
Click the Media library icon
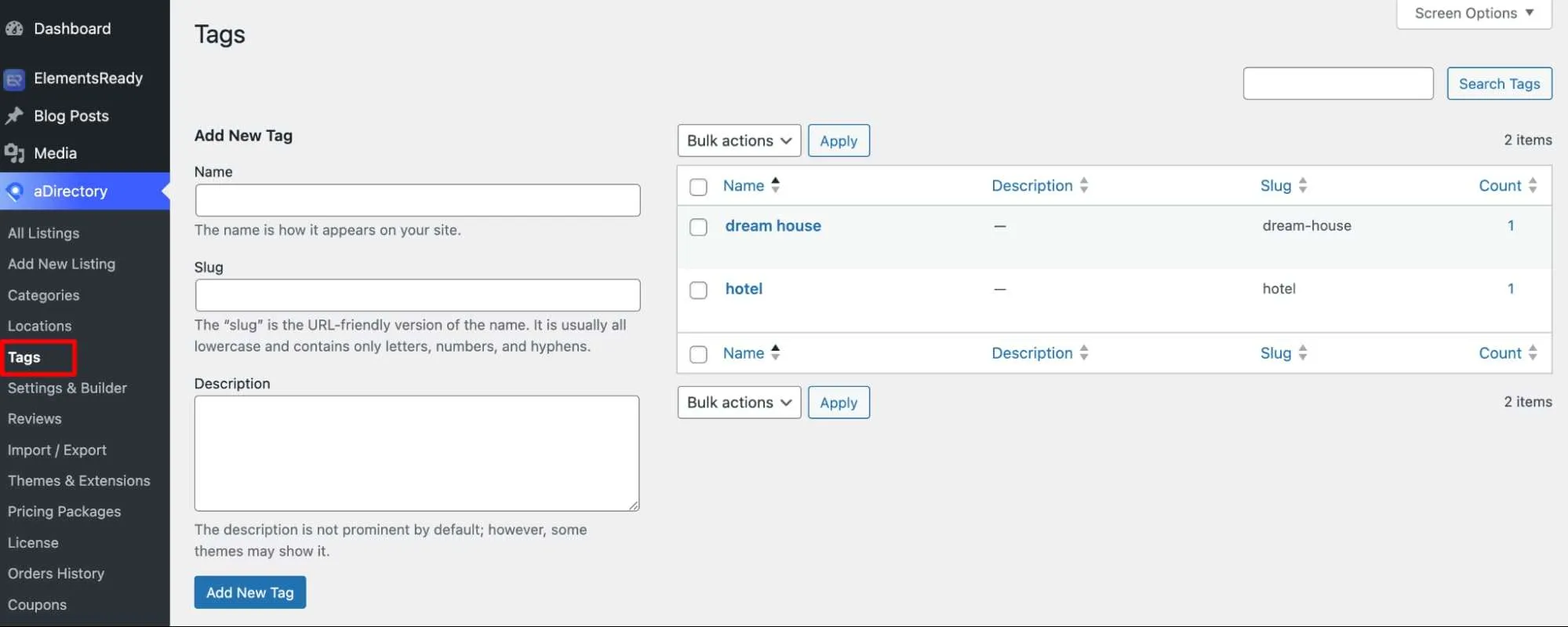tap(14, 153)
